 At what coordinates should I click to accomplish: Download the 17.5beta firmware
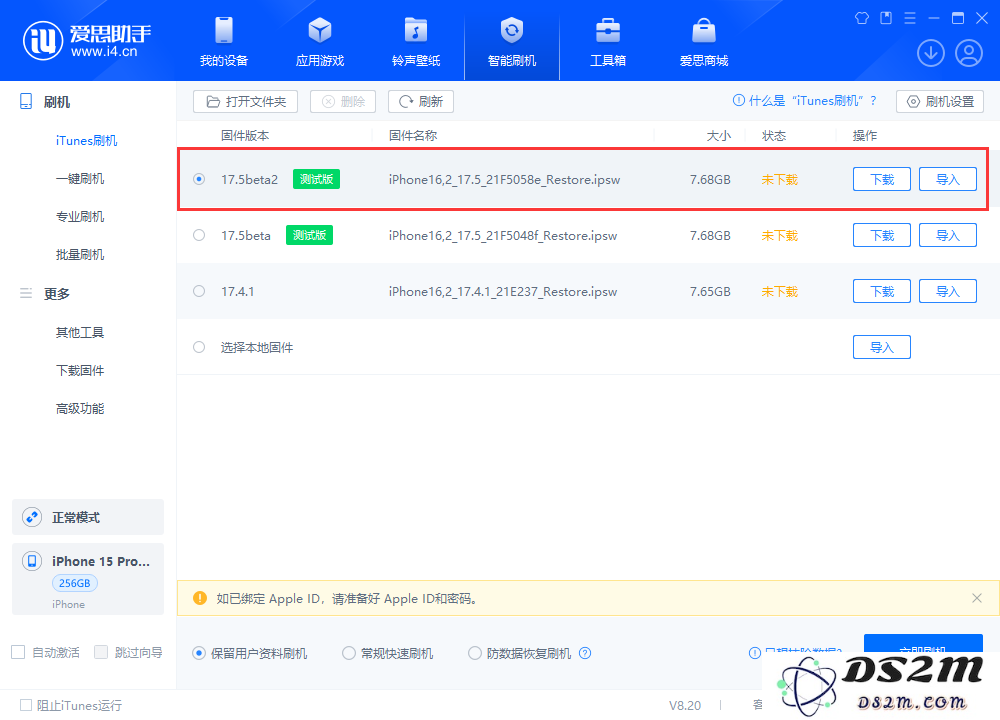[882, 235]
